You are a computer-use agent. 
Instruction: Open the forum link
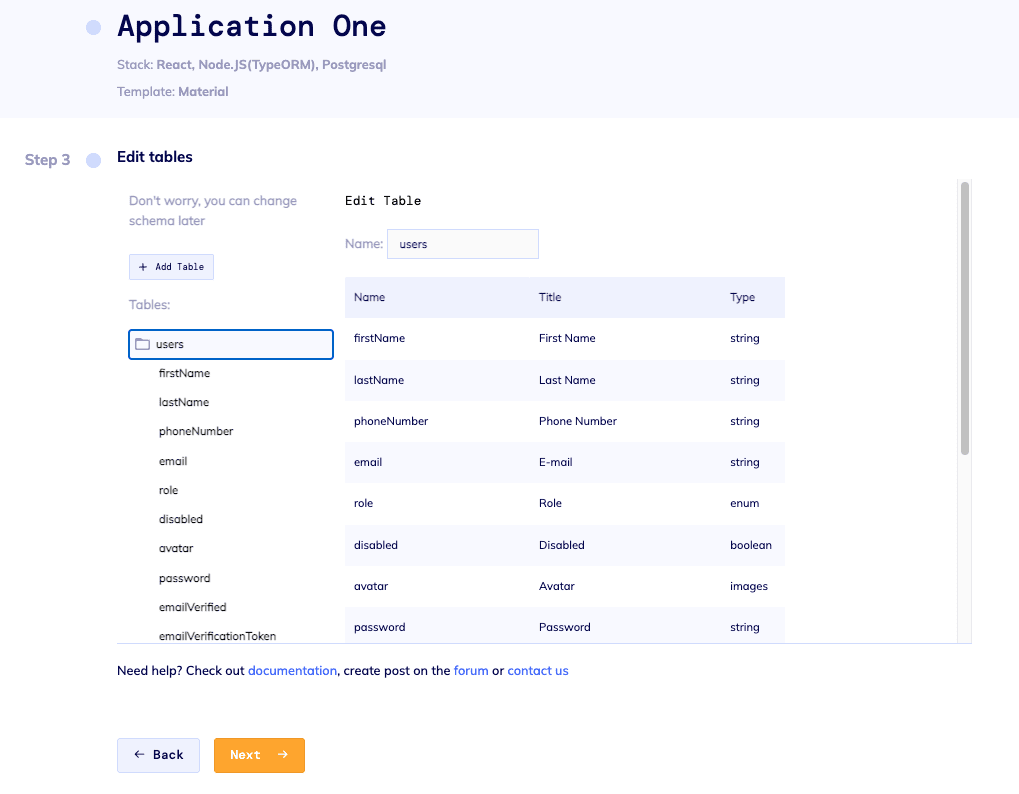coord(471,671)
